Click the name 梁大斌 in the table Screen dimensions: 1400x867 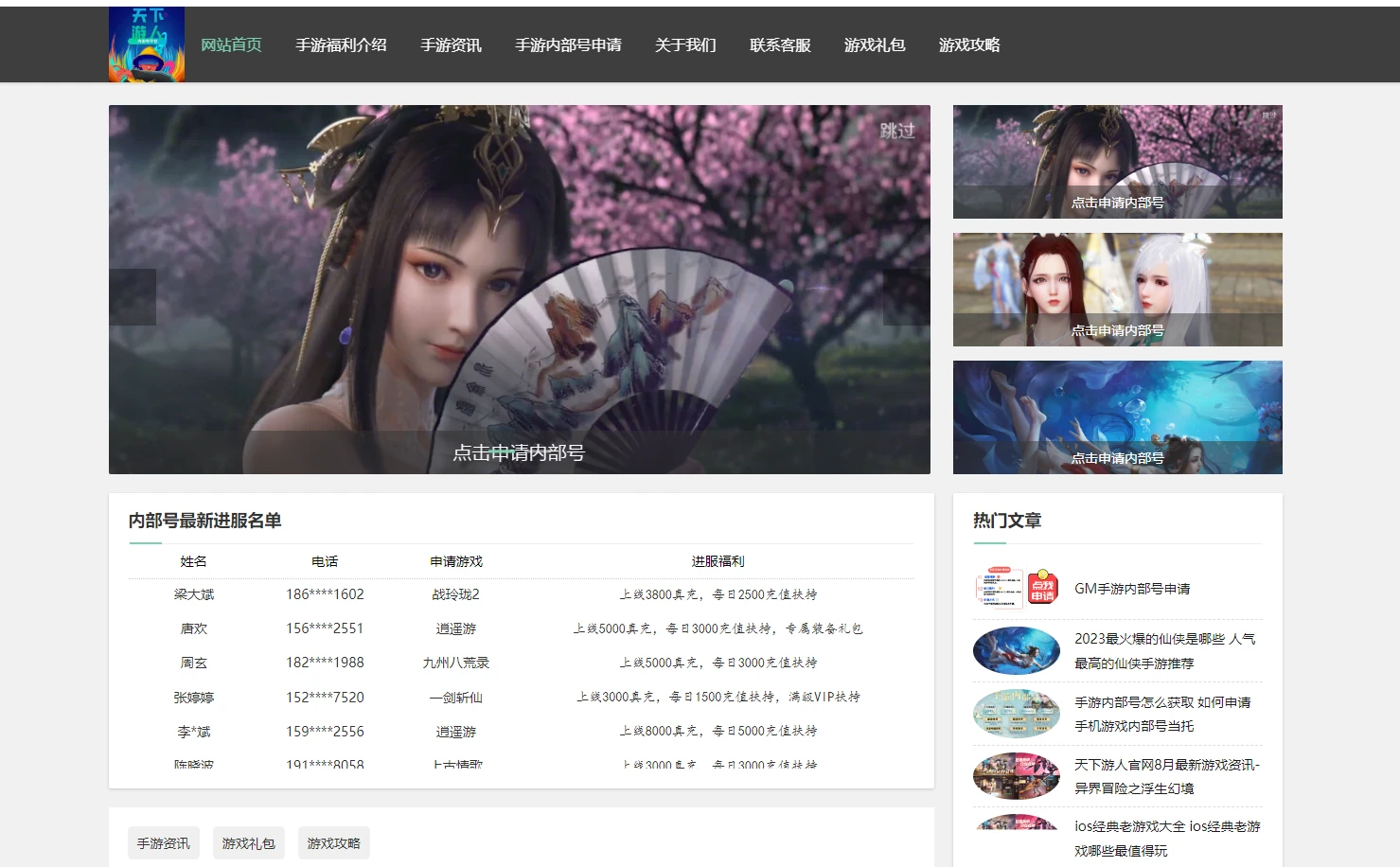(x=194, y=594)
